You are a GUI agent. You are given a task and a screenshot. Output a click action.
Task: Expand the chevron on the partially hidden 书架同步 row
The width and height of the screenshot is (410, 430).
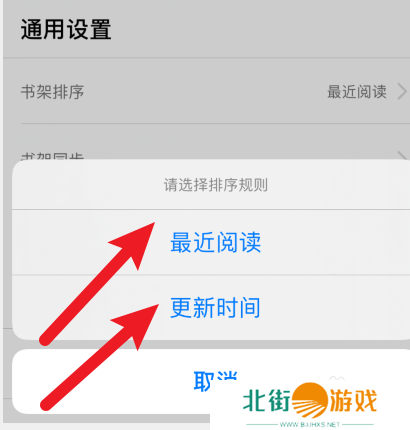click(x=403, y=155)
